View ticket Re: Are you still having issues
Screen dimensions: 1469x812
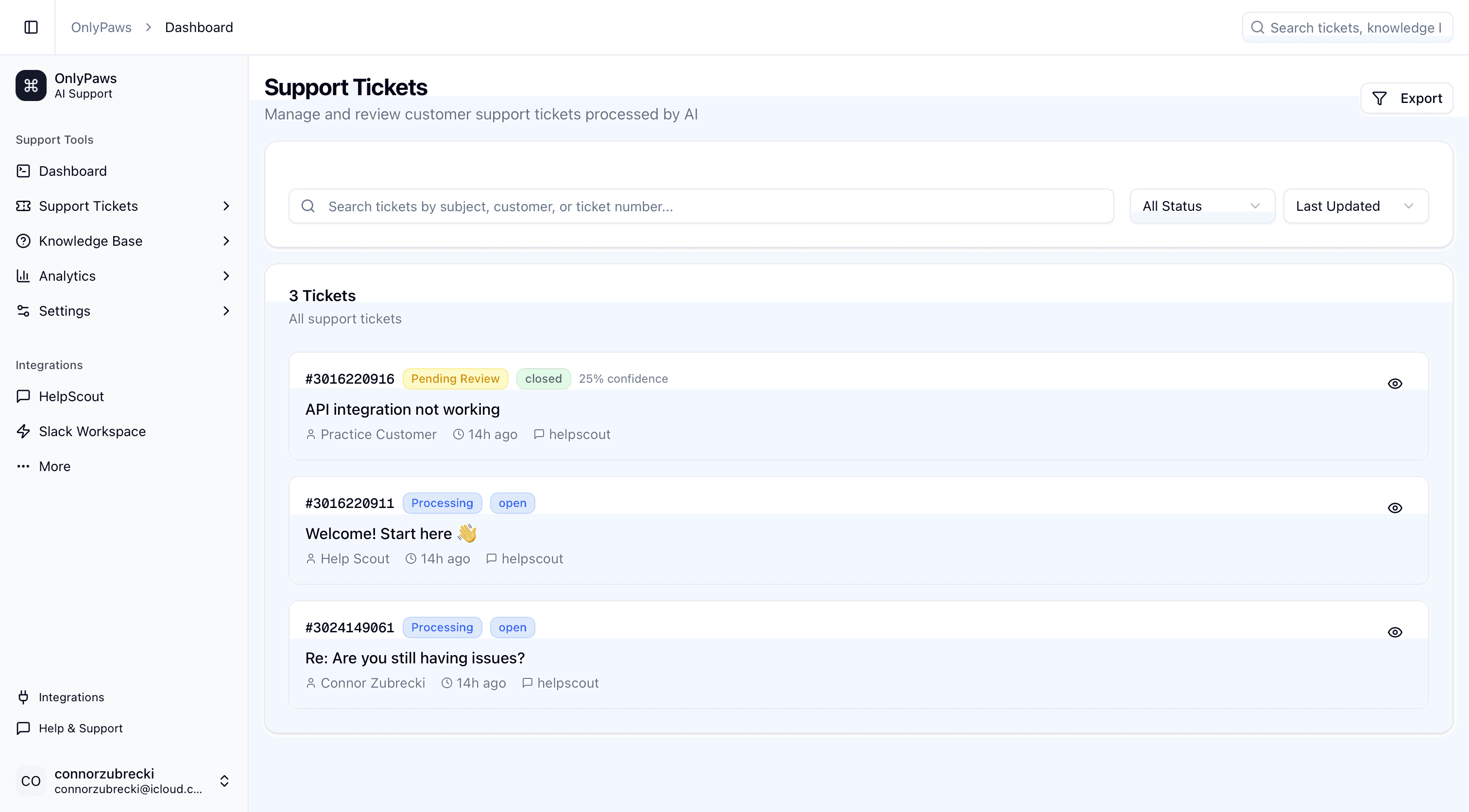pos(1394,632)
